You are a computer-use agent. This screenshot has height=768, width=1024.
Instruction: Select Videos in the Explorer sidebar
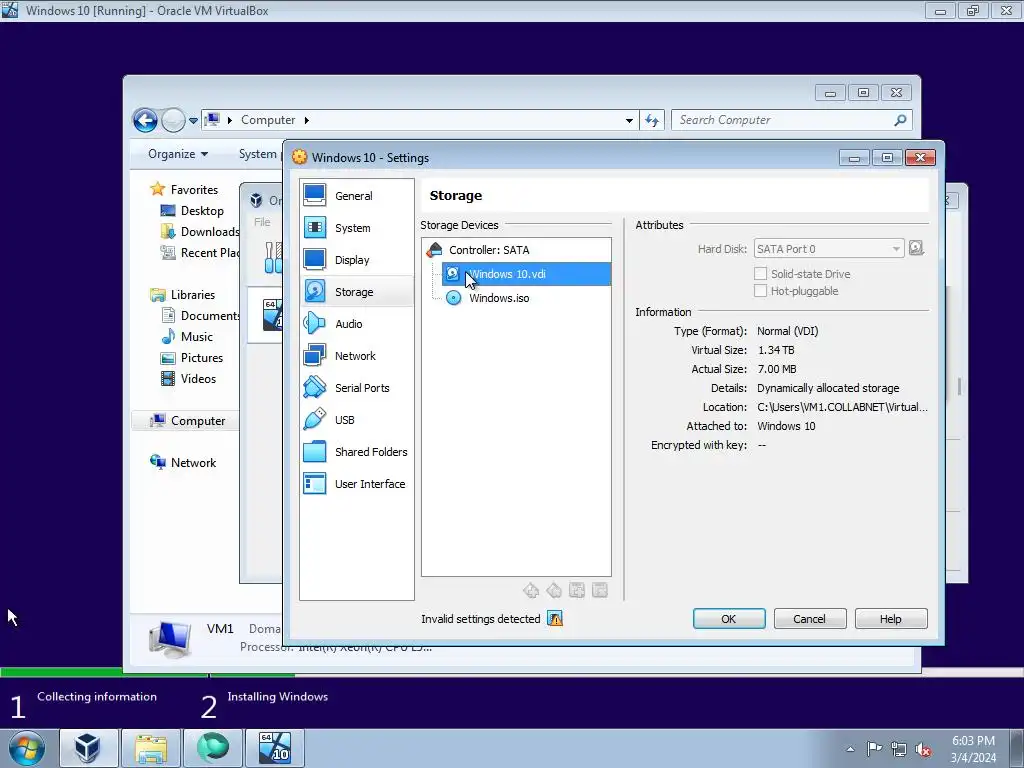(188, 379)
